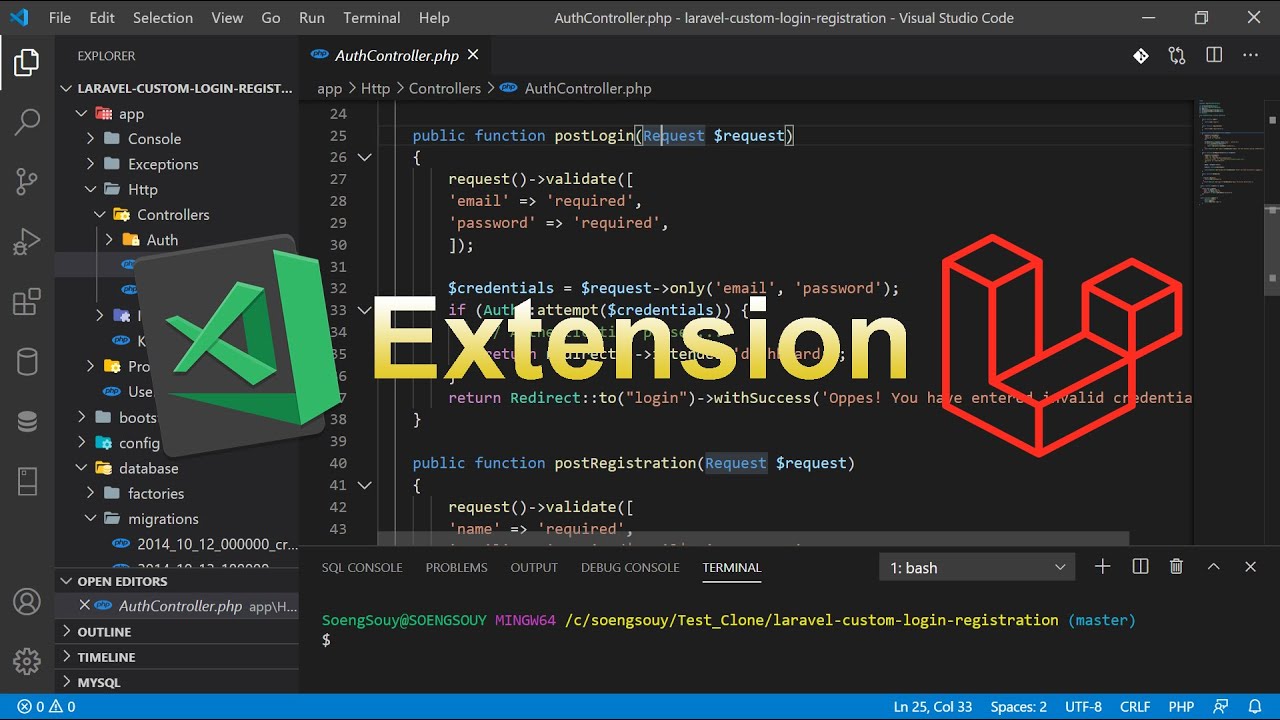Image resolution: width=1280 pixels, height=720 pixels.
Task: Switch to the PROBLEMS panel tab
Action: pyautogui.click(x=456, y=567)
